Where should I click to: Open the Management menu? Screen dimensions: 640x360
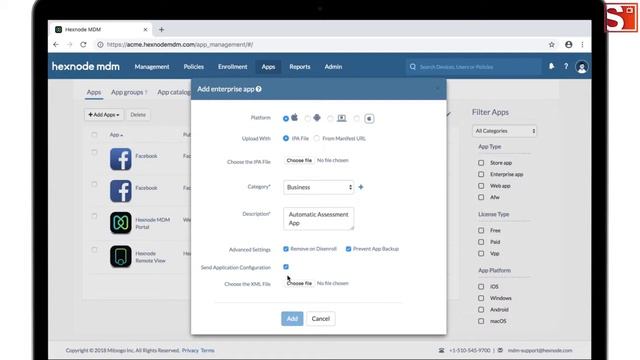pyautogui.click(x=152, y=67)
